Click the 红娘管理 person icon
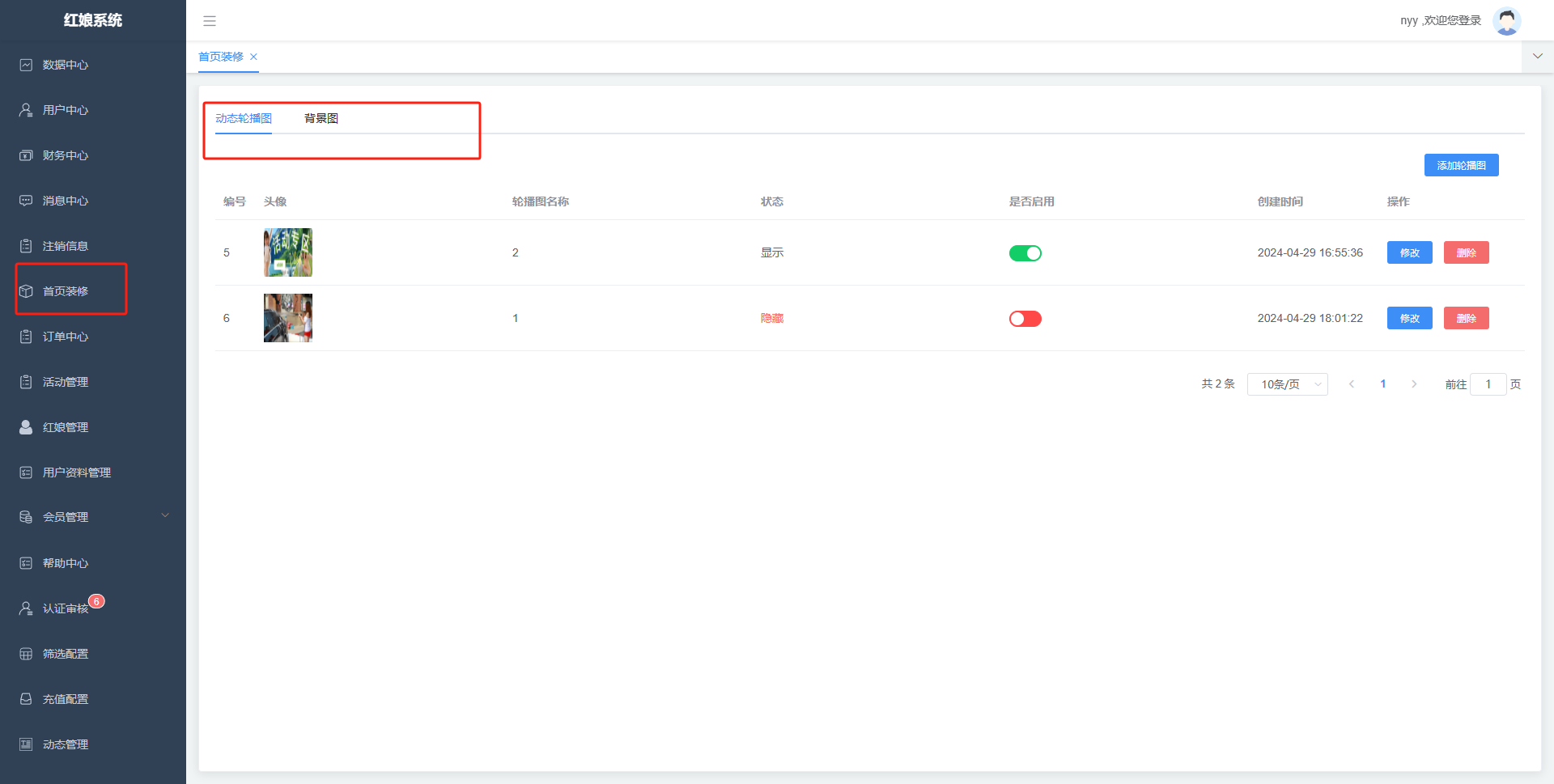The image size is (1554, 784). tap(26, 427)
